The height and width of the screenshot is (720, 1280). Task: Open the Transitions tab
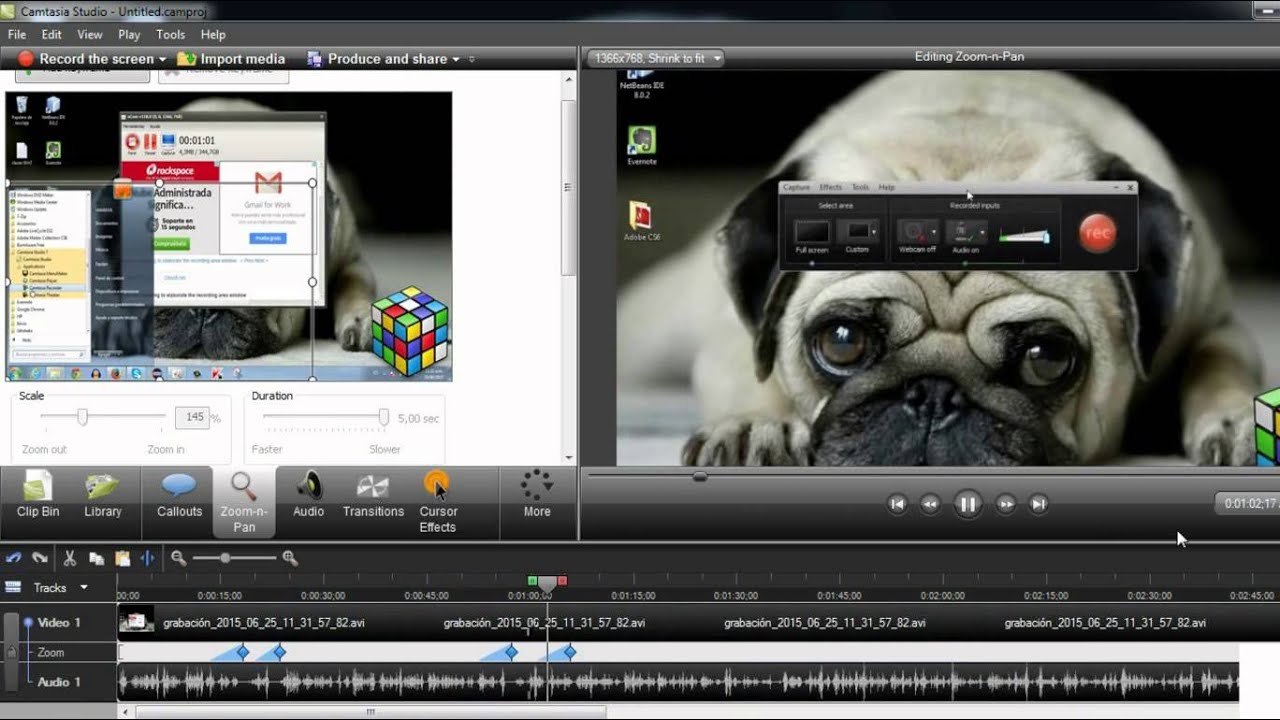373,495
